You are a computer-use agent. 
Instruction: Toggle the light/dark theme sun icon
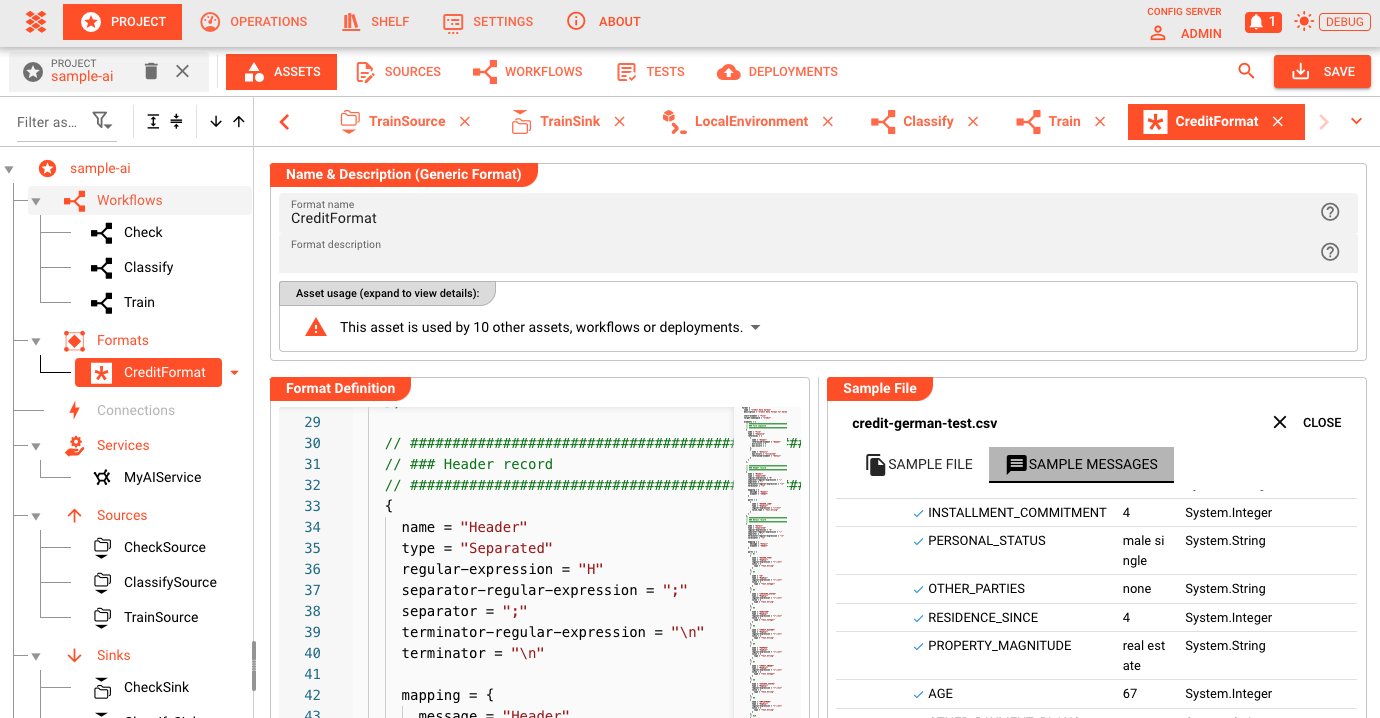tap(1303, 21)
